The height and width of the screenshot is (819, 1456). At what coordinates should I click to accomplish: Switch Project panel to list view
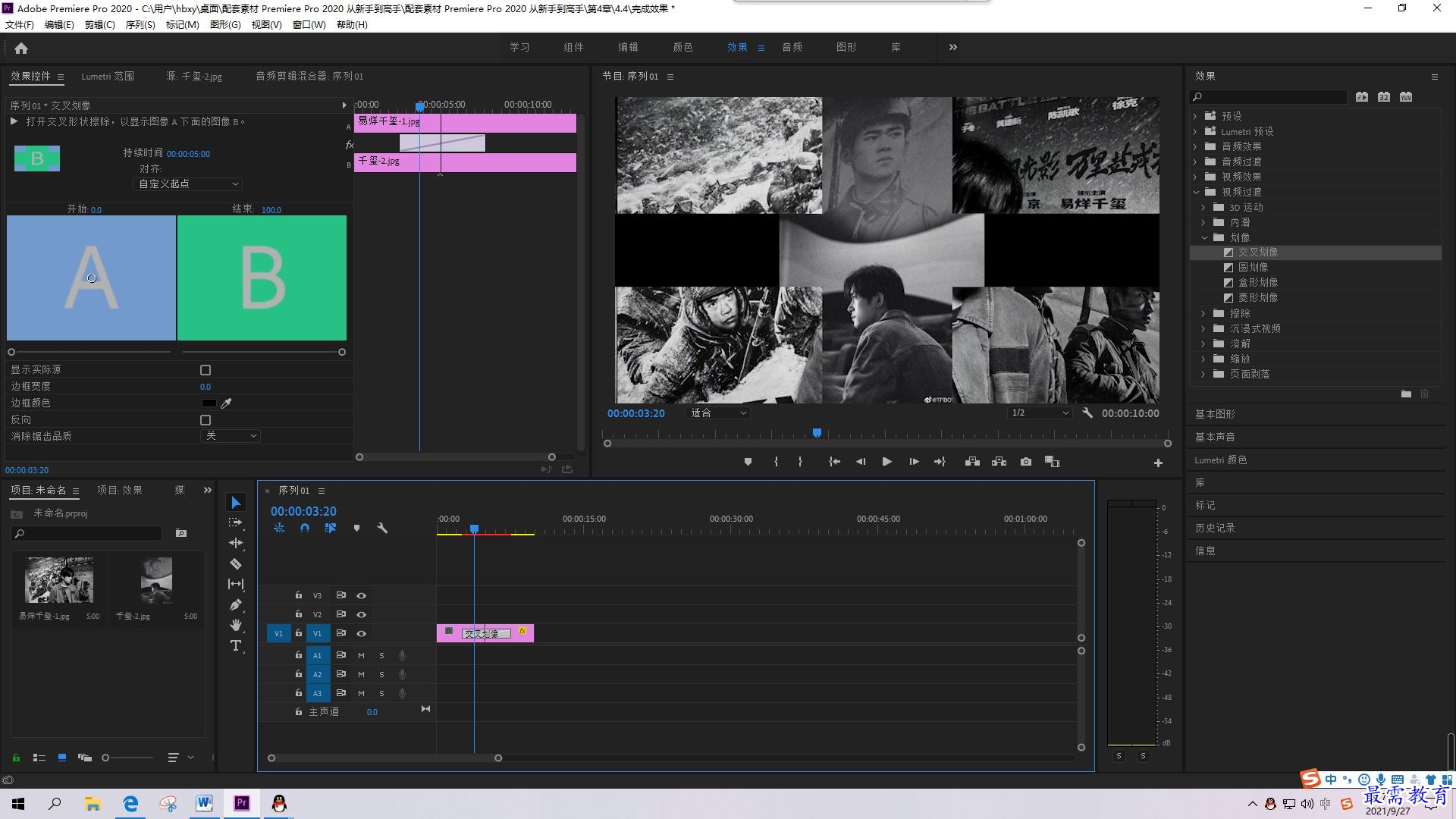(39, 758)
